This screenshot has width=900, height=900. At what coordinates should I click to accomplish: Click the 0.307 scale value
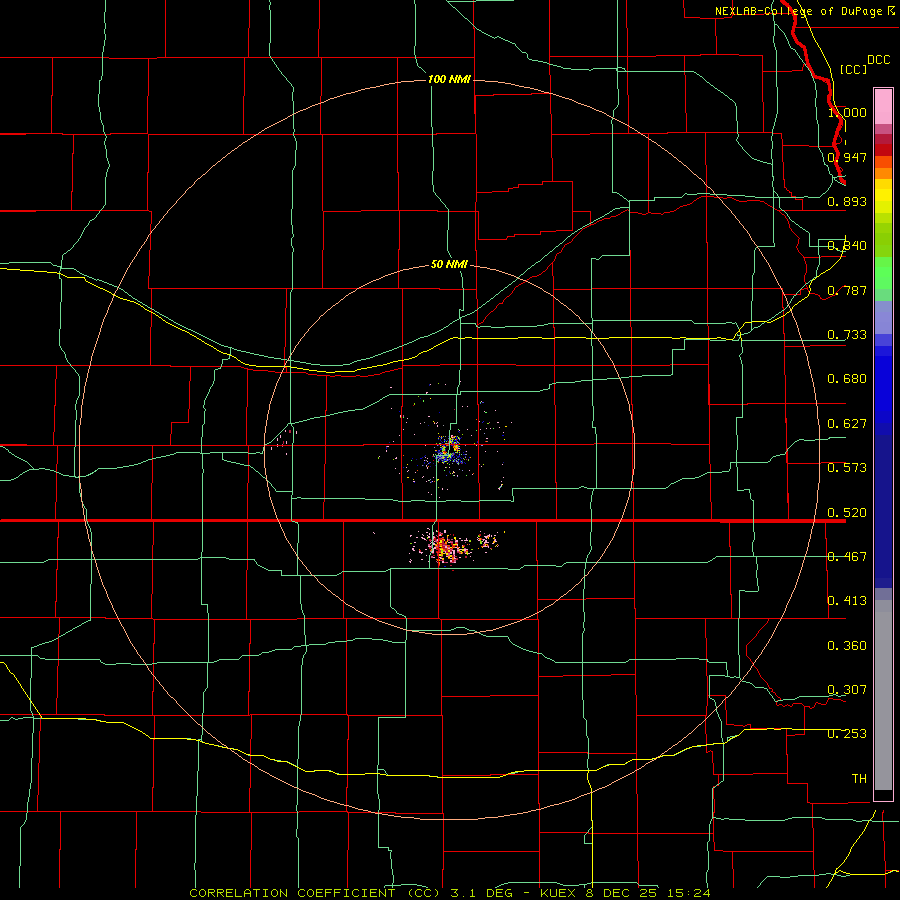click(x=847, y=689)
